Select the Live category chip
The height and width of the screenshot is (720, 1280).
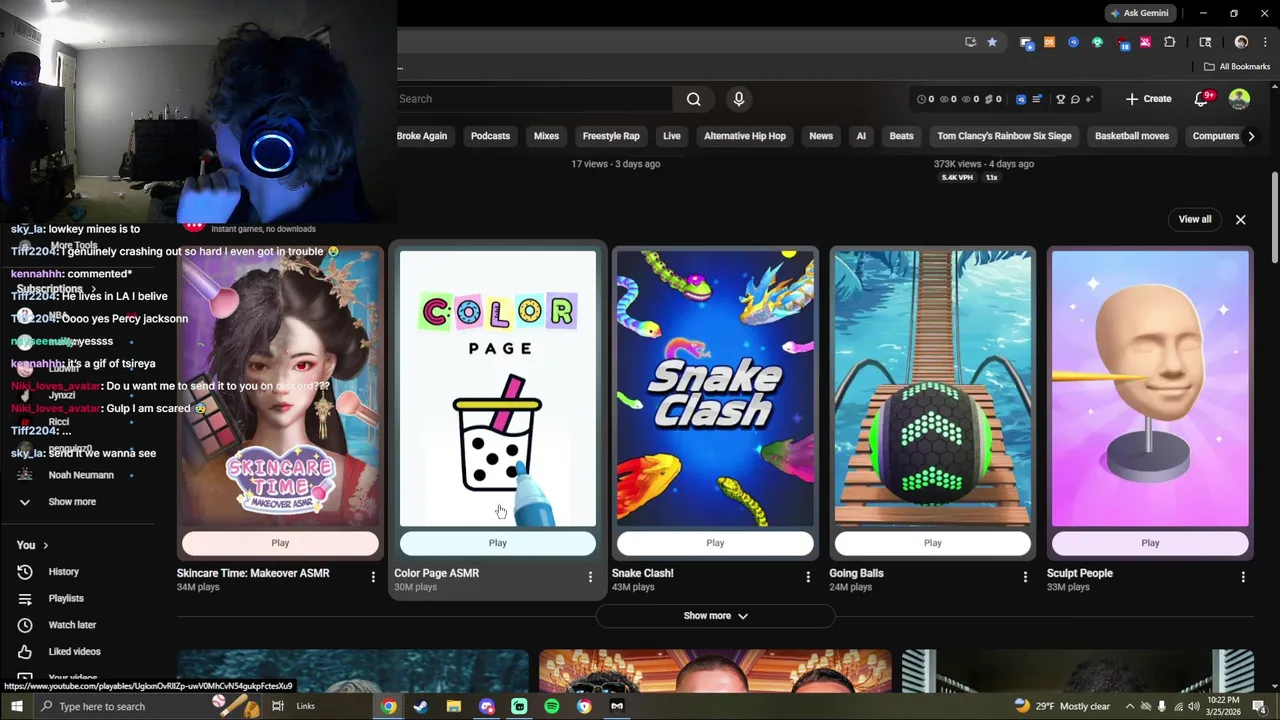(x=672, y=136)
